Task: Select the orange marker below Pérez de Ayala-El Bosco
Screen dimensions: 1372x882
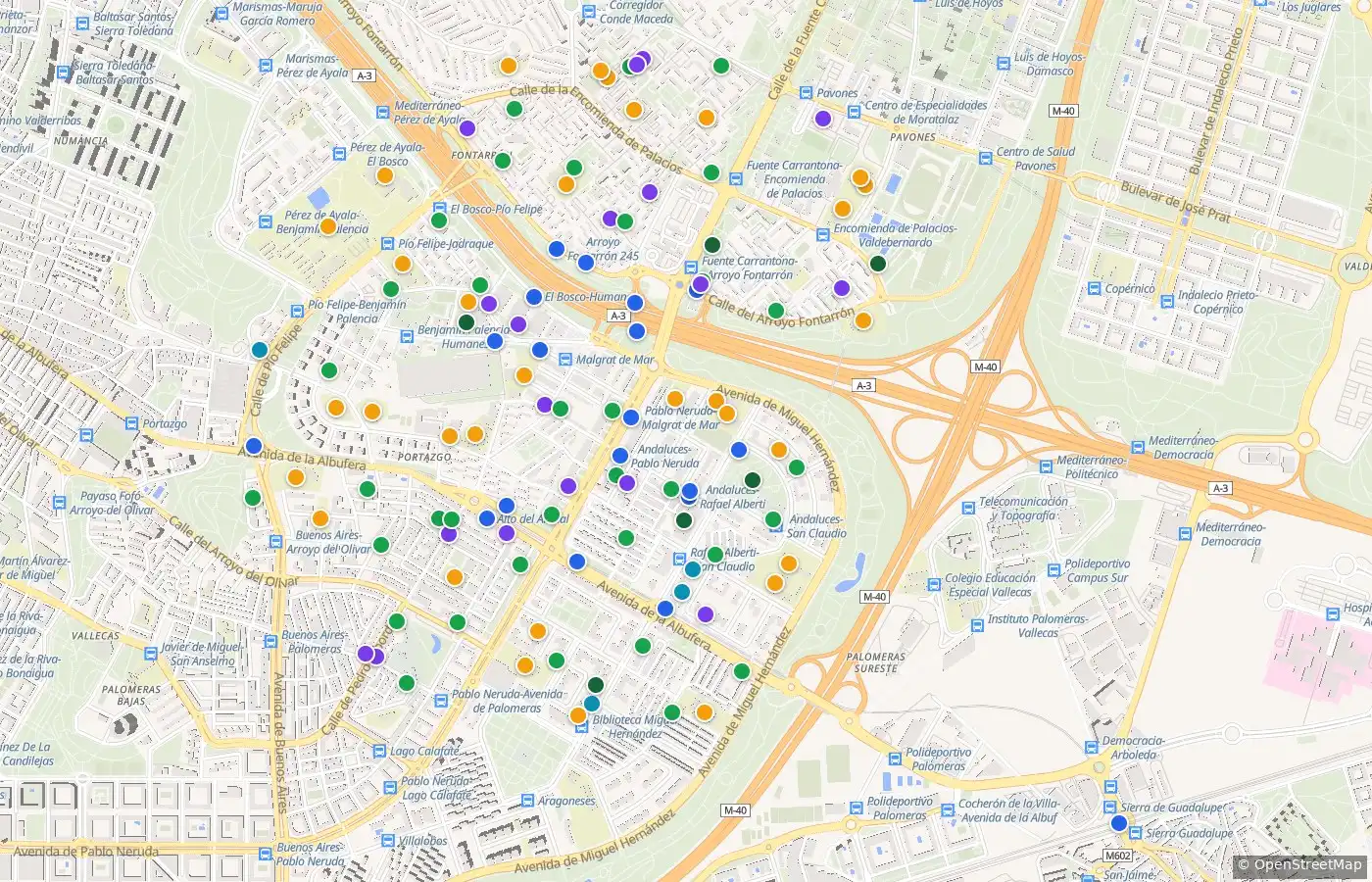Action: click(x=385, y=175)
